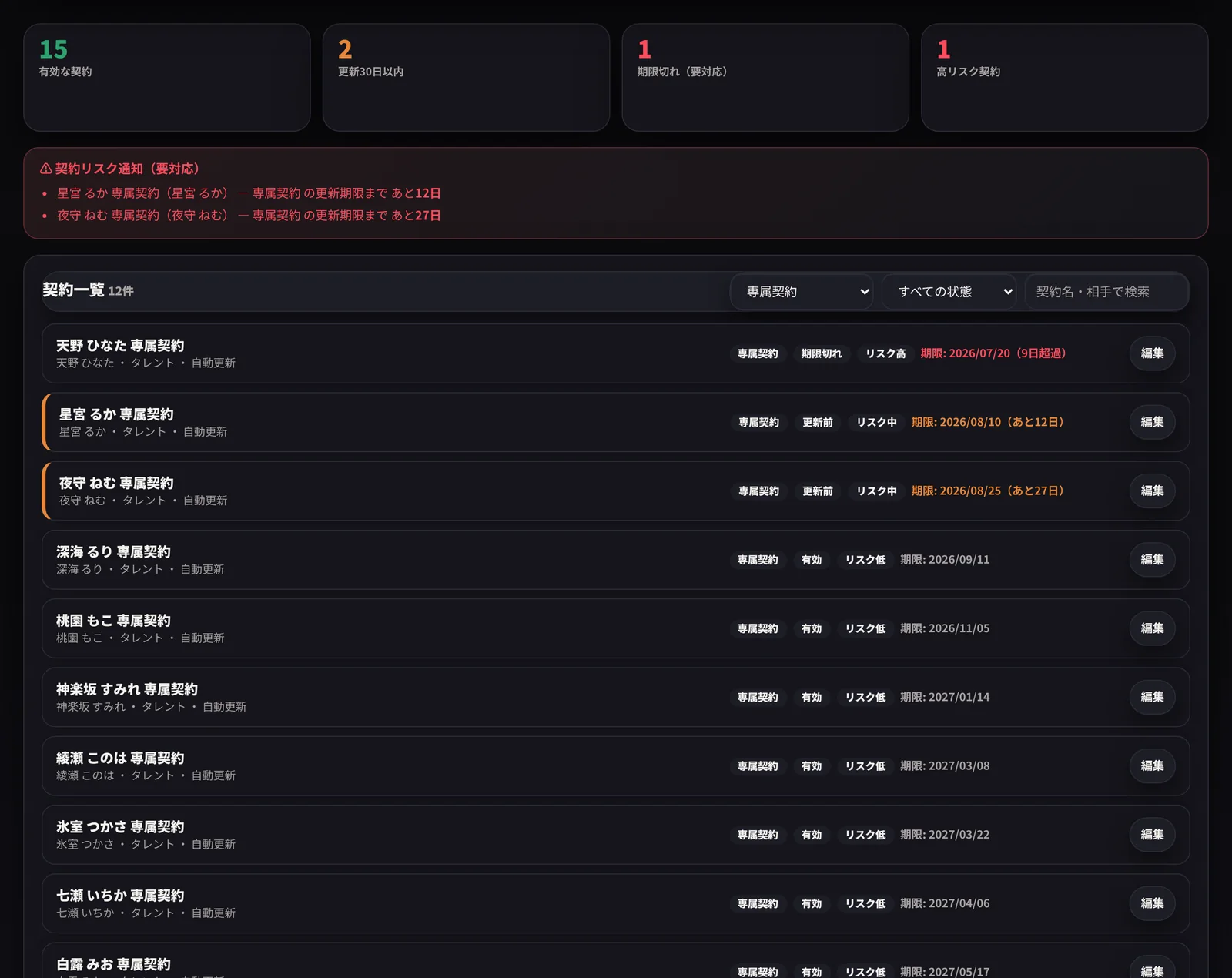The width and height of the screenshot is (1232, 978).
Task: Select the 夜守 ねむ alert line, あと27日
Action: [249, 216]
